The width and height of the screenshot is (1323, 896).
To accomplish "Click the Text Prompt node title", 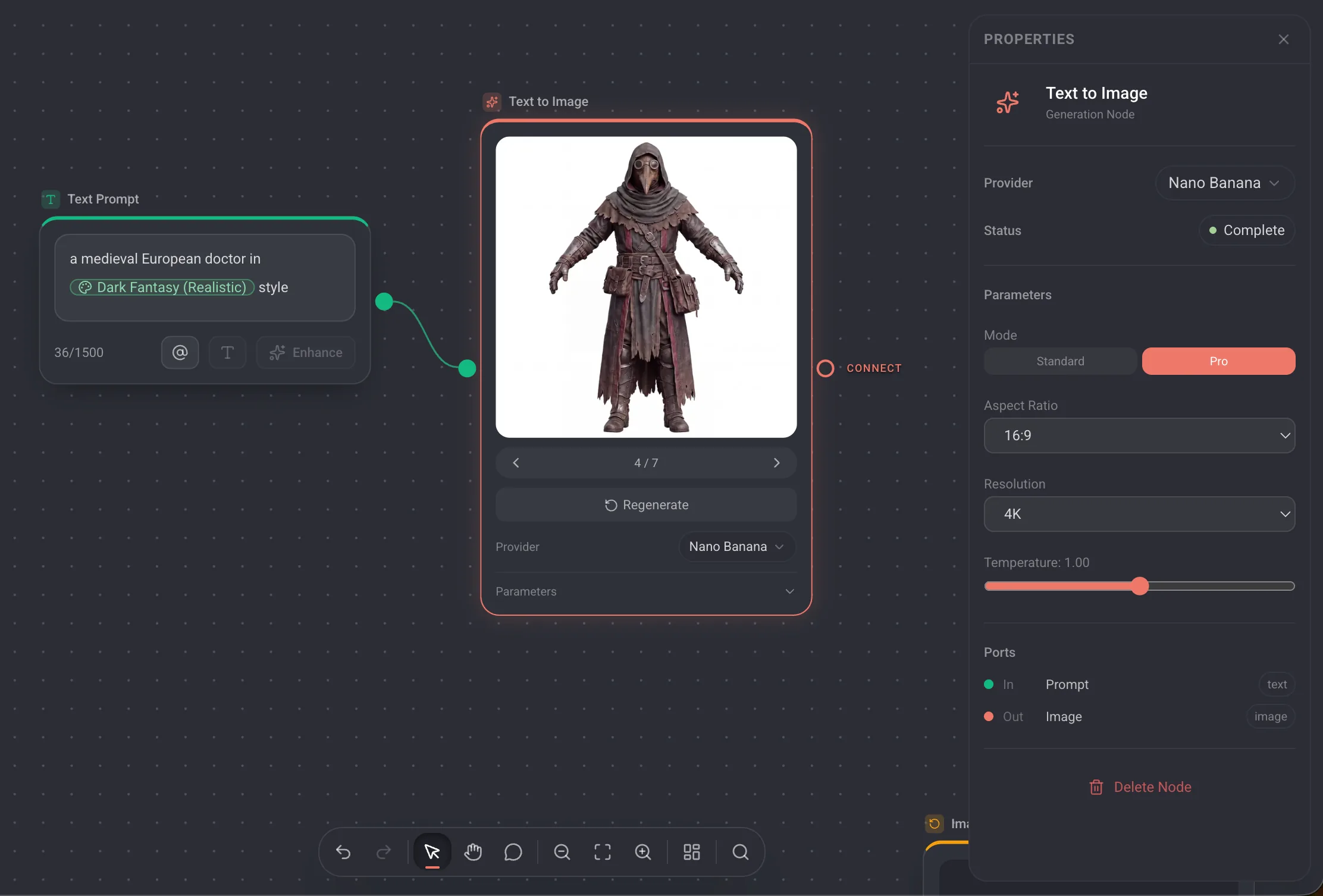I will (103, 199).
